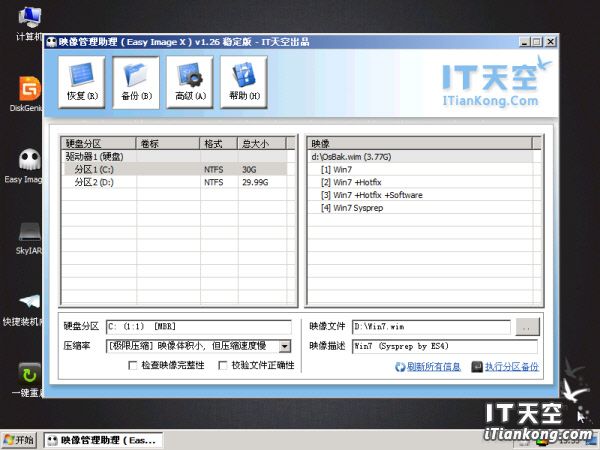The height and width of the screenshot is (450, 600).
Task: Click the 执行分区备份 link
Action: pos(512,367)
